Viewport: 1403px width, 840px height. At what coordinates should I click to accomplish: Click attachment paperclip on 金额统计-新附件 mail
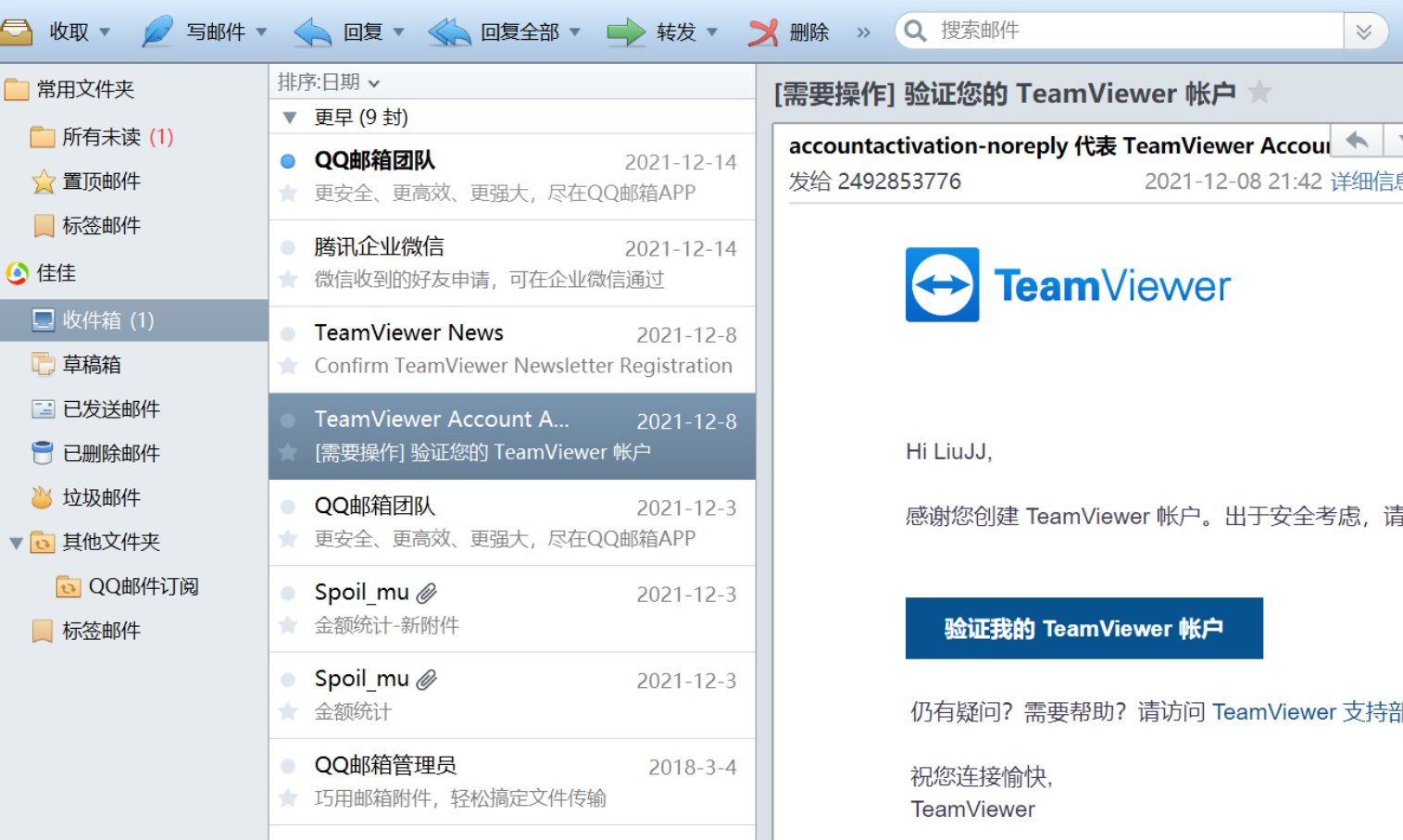(426, 593)
